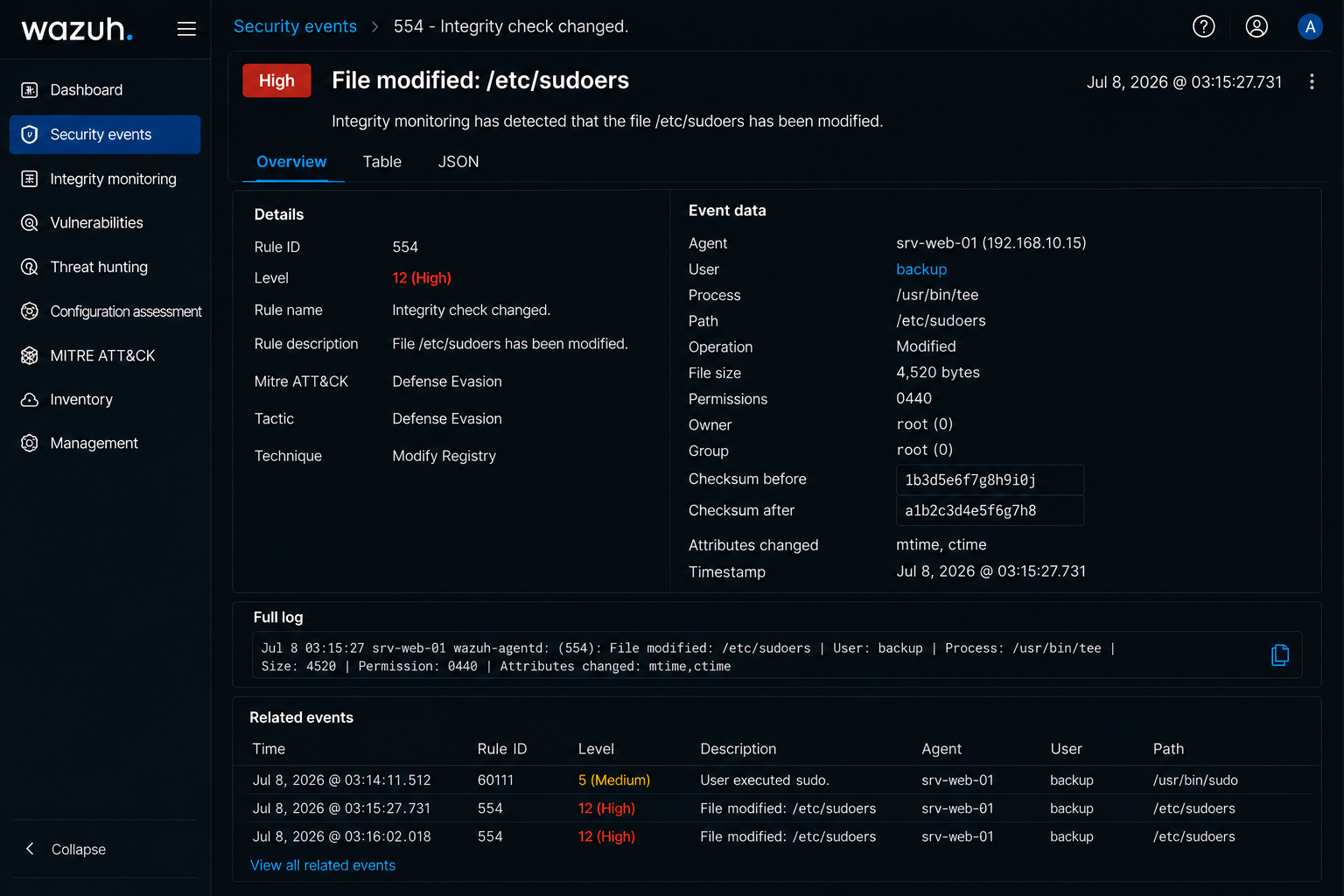
Task: Click the breadcrumb 554 - Integrity check changed.
Action: [x=511, y=26]
